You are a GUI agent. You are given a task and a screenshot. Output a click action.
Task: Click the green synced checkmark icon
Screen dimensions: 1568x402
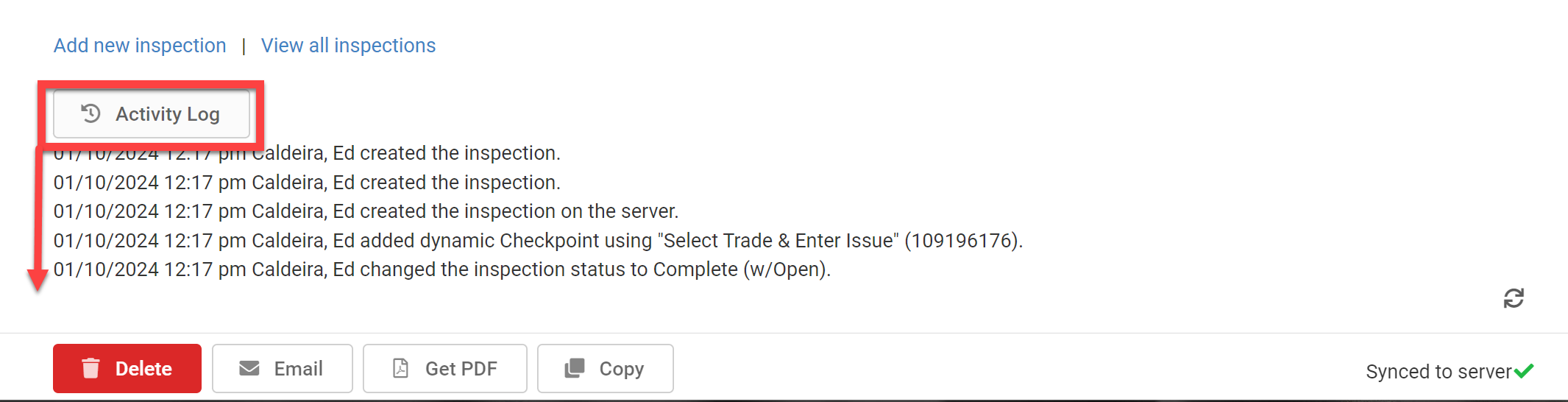[1524, 370]
